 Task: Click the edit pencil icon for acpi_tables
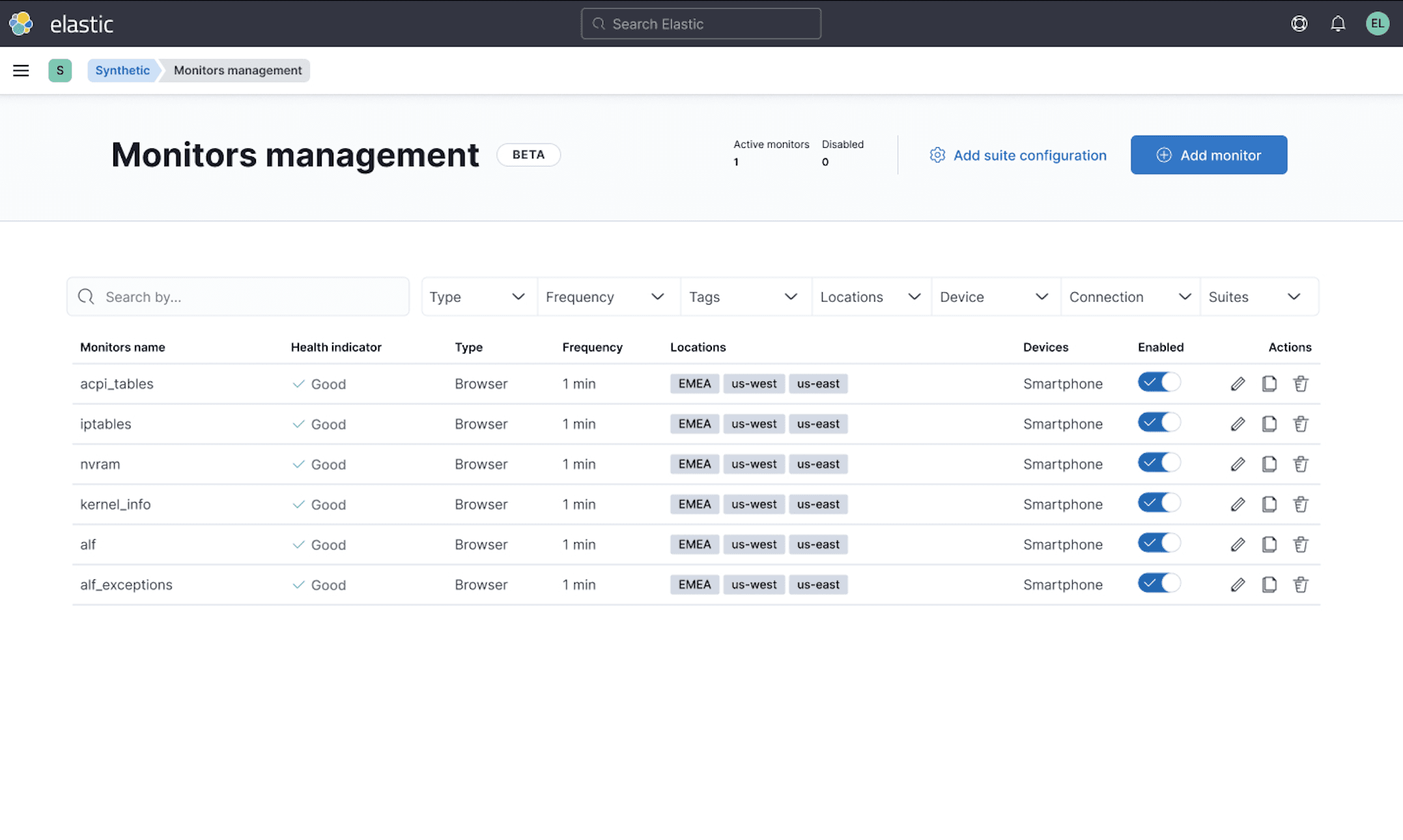tap(1238, 384)
